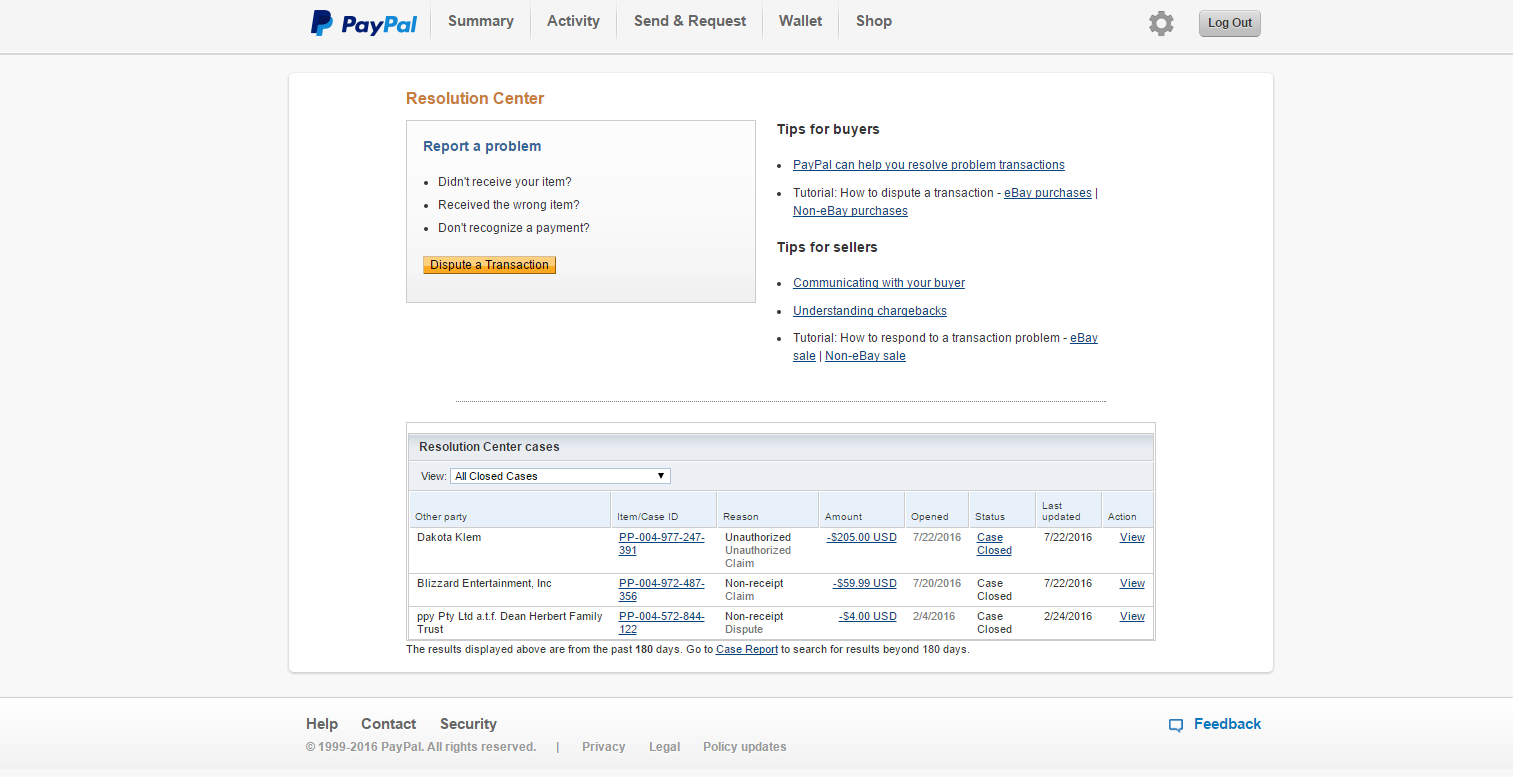1513x777 pixels.
Task: Select the 'Dakota Klem' party name
Action: 449,538
